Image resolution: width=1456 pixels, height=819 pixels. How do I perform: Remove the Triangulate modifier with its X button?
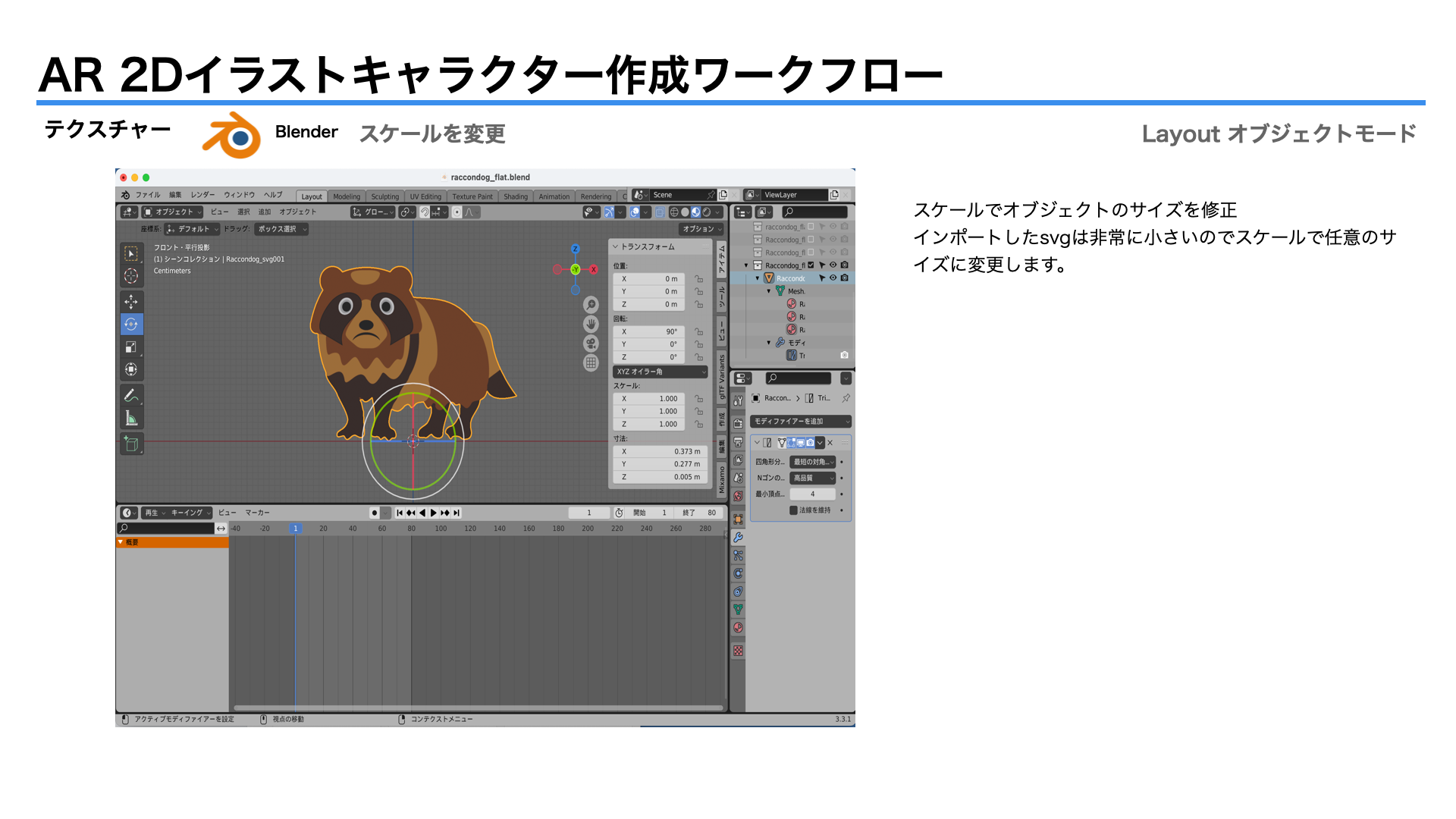(x=830, y=443)
